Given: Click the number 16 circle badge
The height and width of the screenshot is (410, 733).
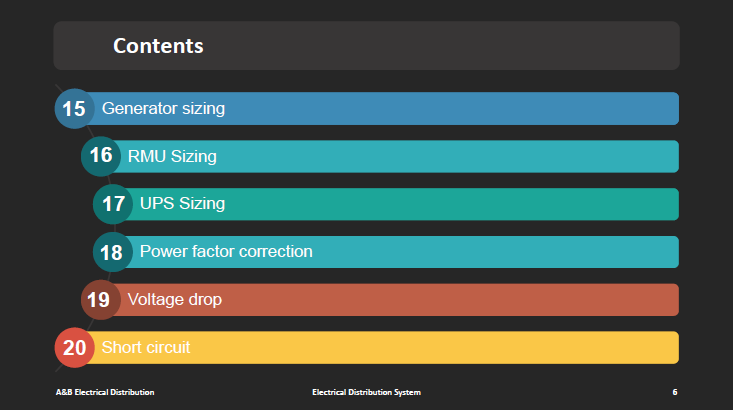Looking at the screenshot, I should [101, 156].
